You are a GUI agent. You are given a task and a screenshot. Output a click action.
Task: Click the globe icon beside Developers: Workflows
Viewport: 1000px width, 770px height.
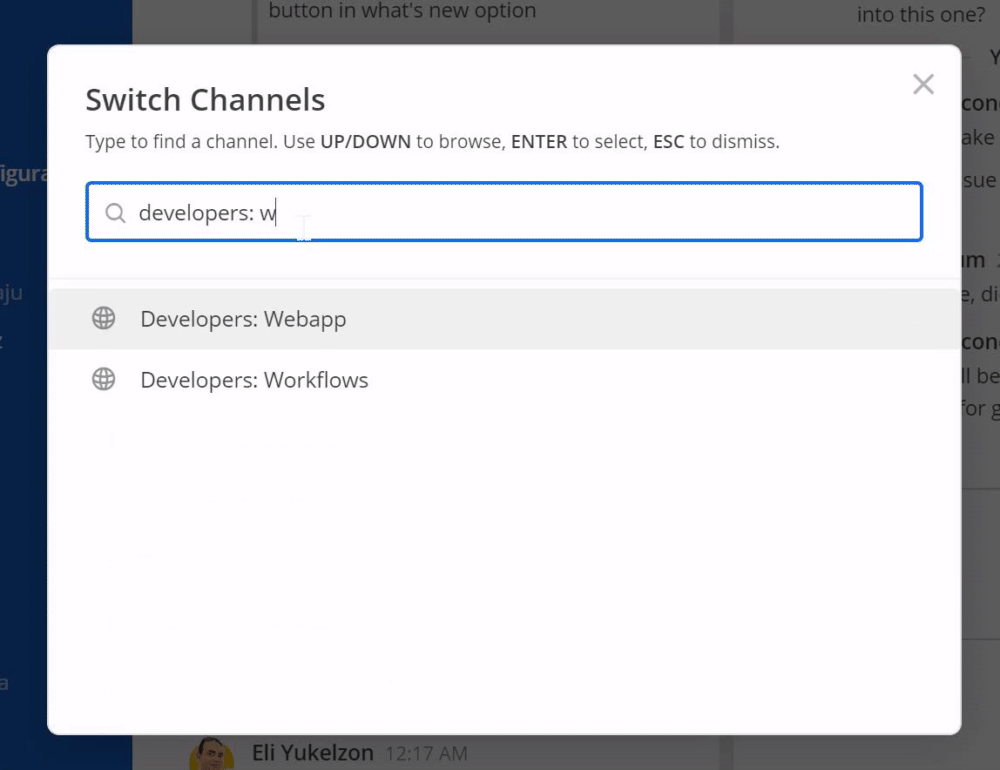(104, 380)
